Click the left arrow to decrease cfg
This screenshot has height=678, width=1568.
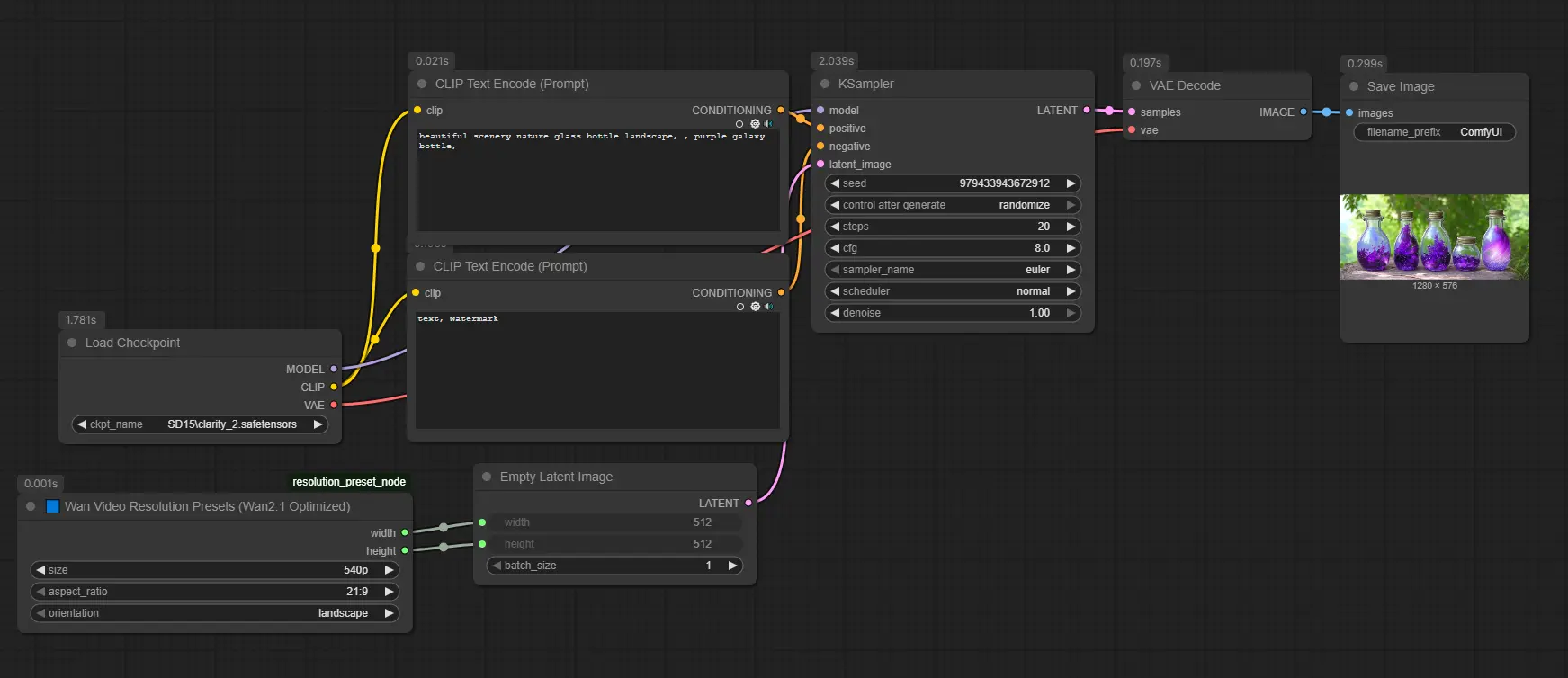click(x=835, y=248)
